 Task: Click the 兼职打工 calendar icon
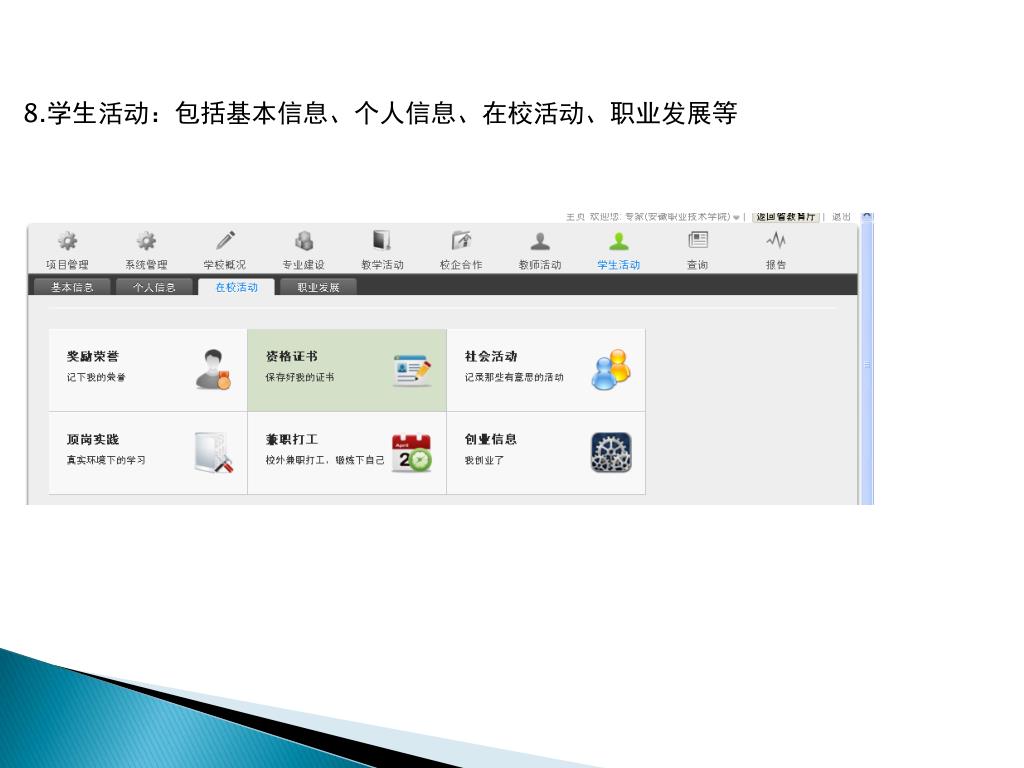412,453
